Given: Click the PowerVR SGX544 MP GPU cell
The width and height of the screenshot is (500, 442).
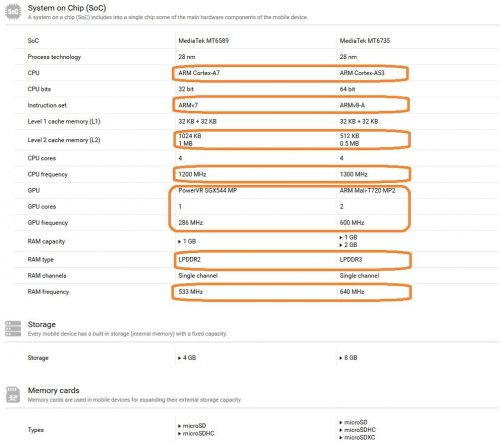Looking at the screenshot, I should [208, 191].
